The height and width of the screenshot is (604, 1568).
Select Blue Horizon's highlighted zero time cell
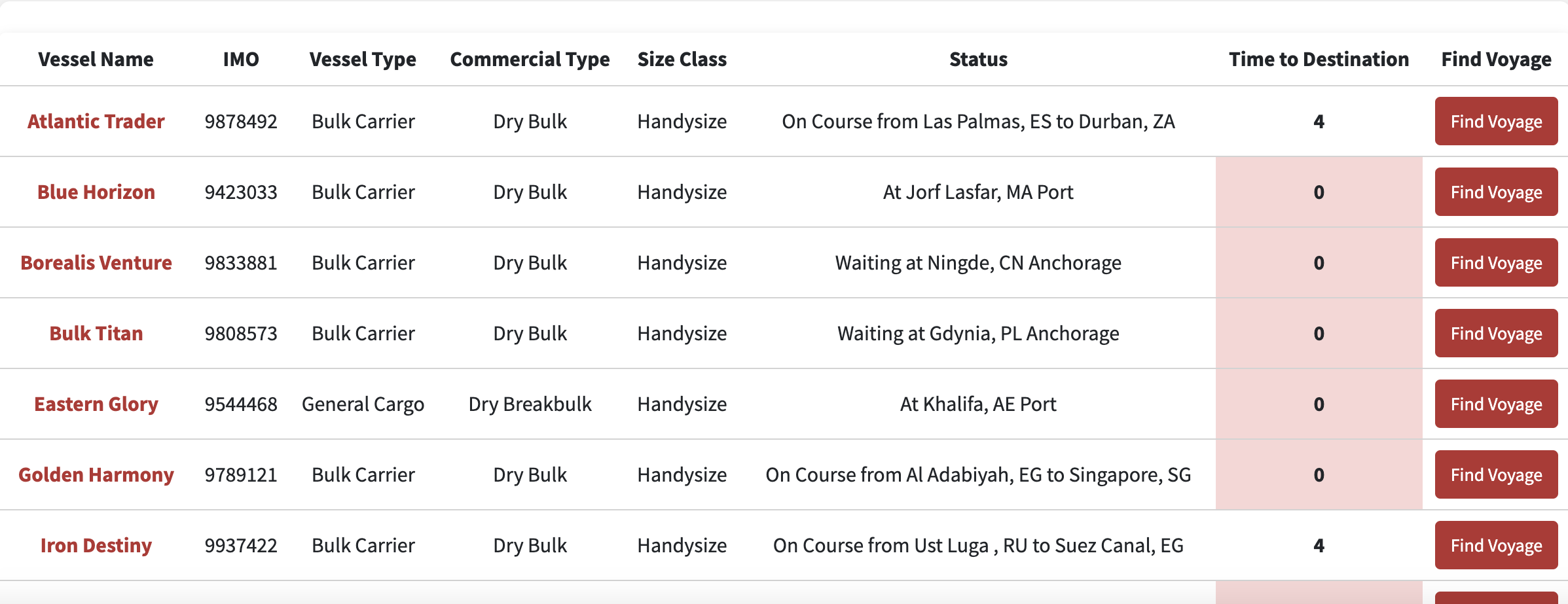point(1319,192)
